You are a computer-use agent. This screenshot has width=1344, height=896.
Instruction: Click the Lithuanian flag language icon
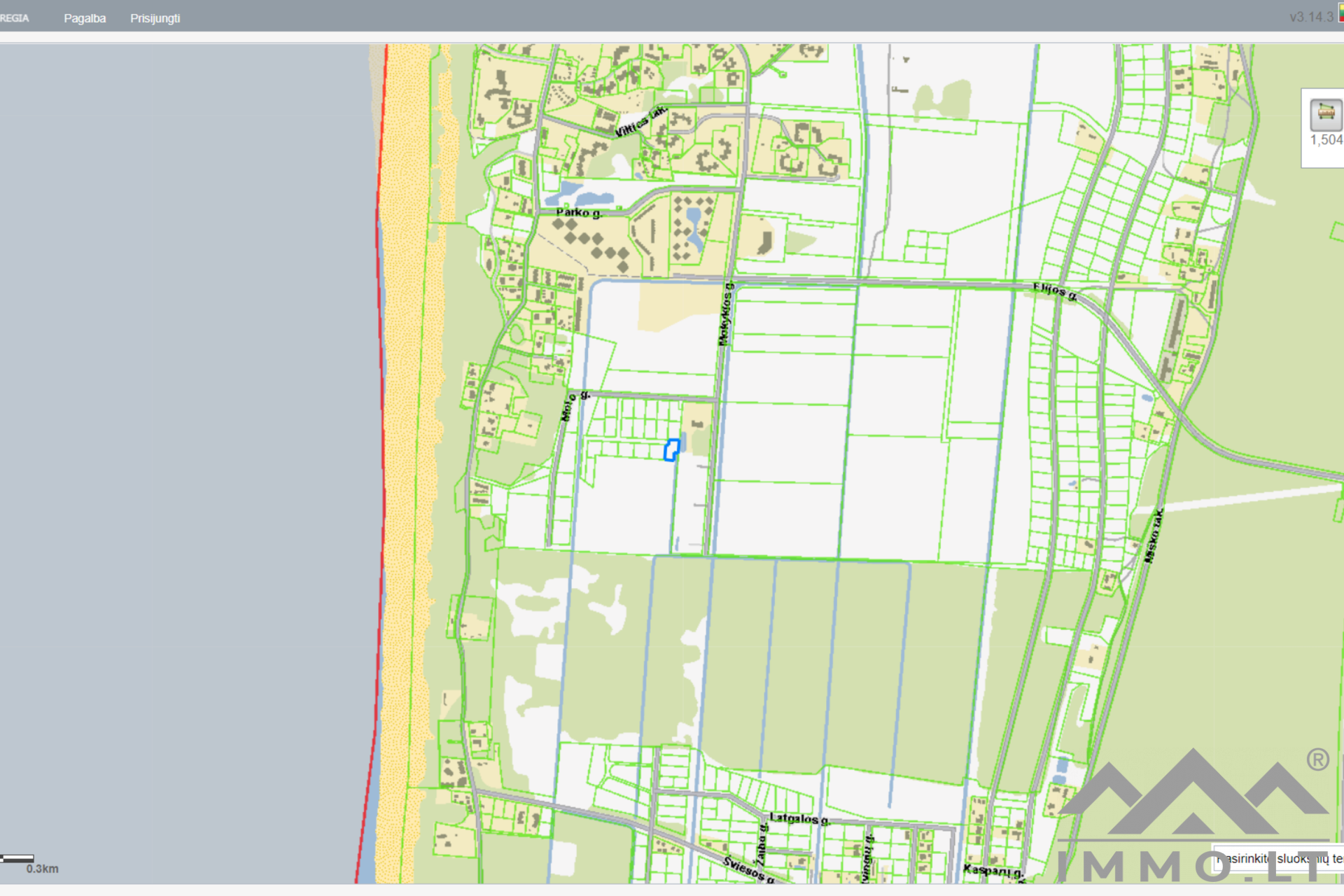1340,12
